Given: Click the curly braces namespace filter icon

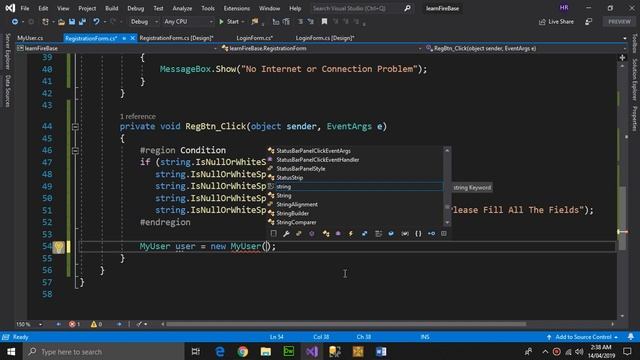Looking at the screenshot, I should pos(418,233).
